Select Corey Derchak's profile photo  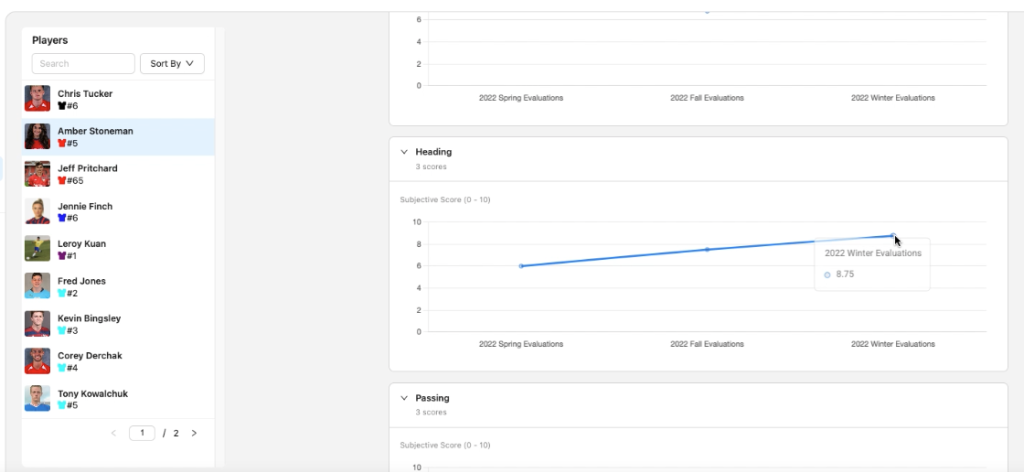[37, 361]
